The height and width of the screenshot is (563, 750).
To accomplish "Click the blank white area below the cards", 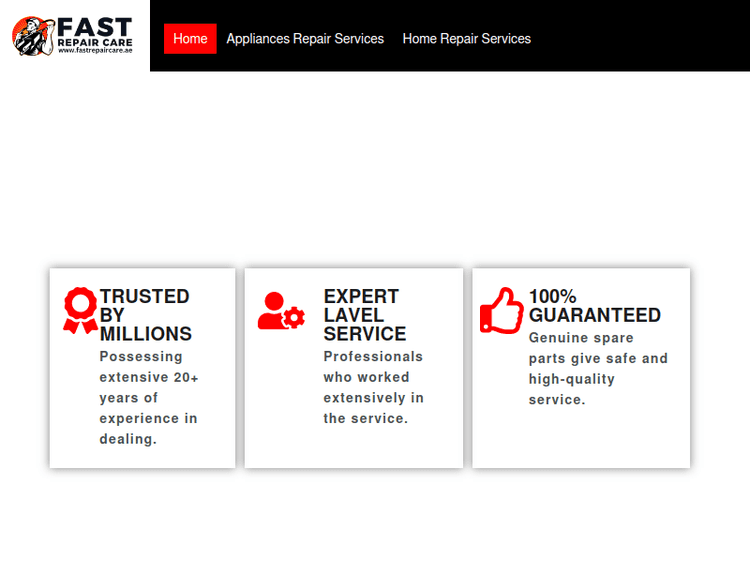I will 375,515.
